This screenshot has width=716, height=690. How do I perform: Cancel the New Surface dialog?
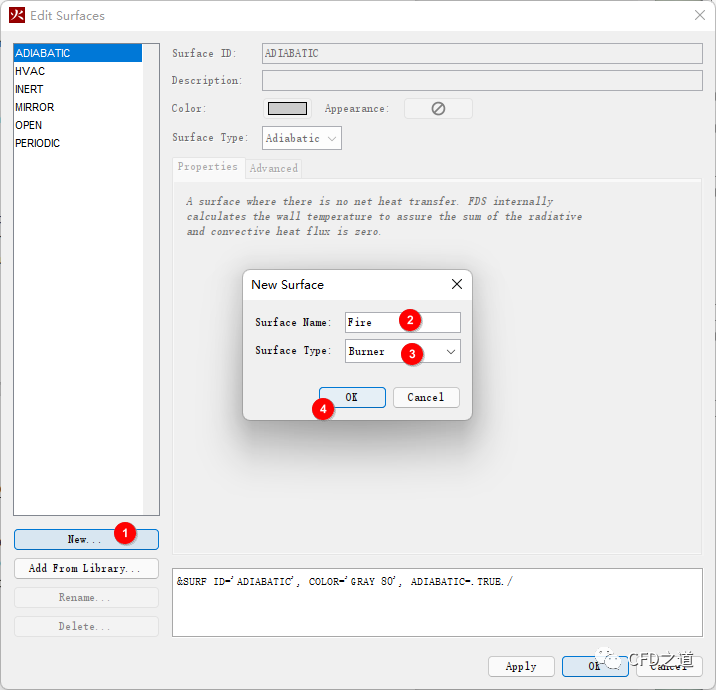point(425,397)
